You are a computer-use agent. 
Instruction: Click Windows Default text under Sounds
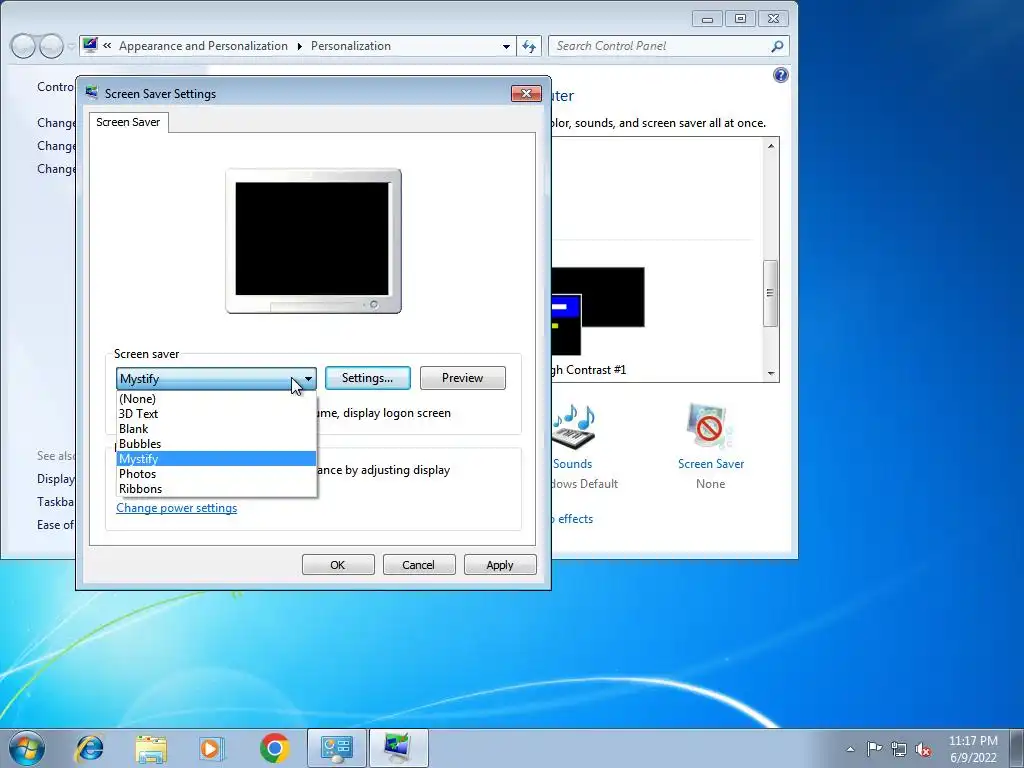click(584, 484)
